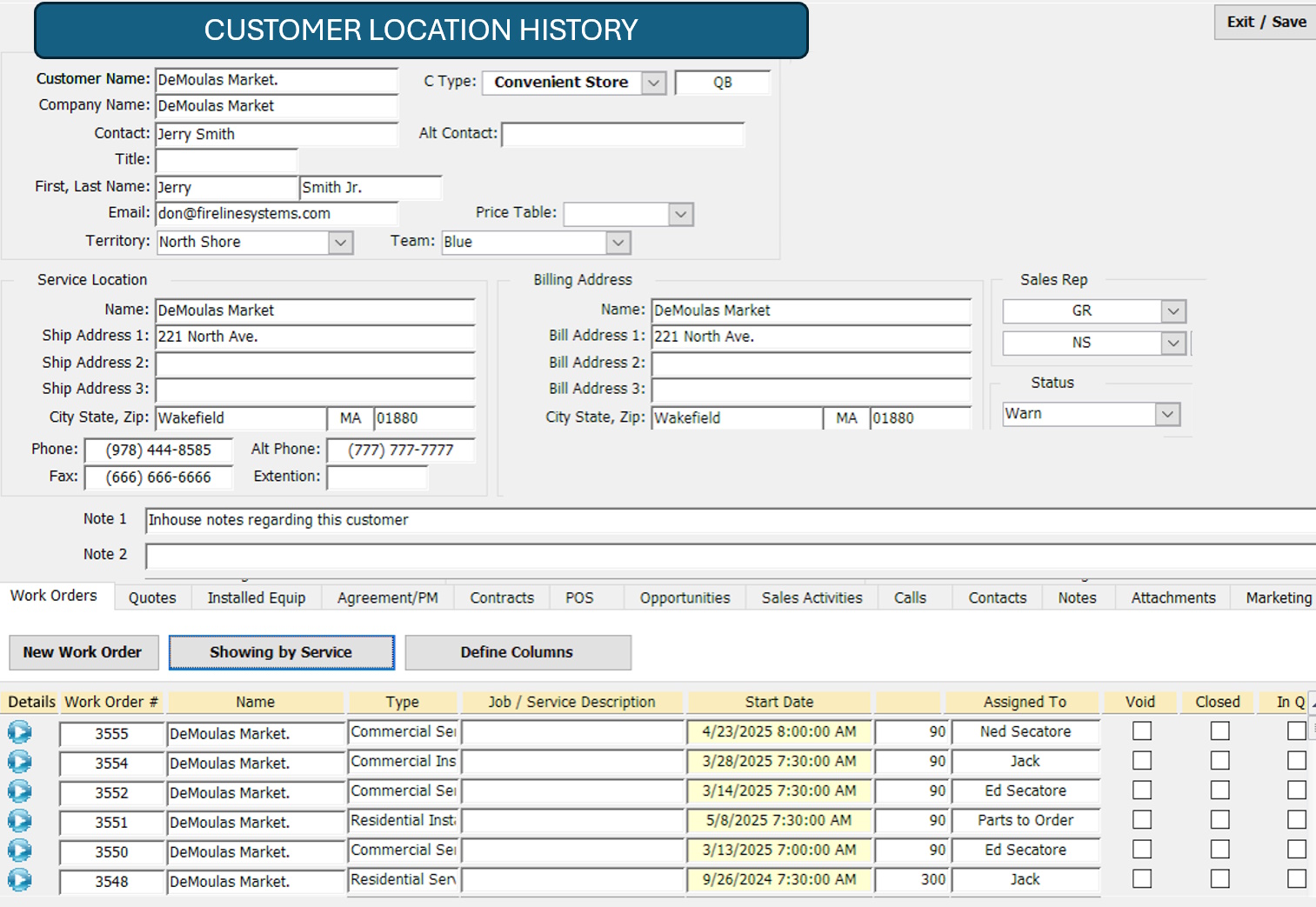Open the Contracts tab
Screen dimensions: 1316x907
click(502, 597)
